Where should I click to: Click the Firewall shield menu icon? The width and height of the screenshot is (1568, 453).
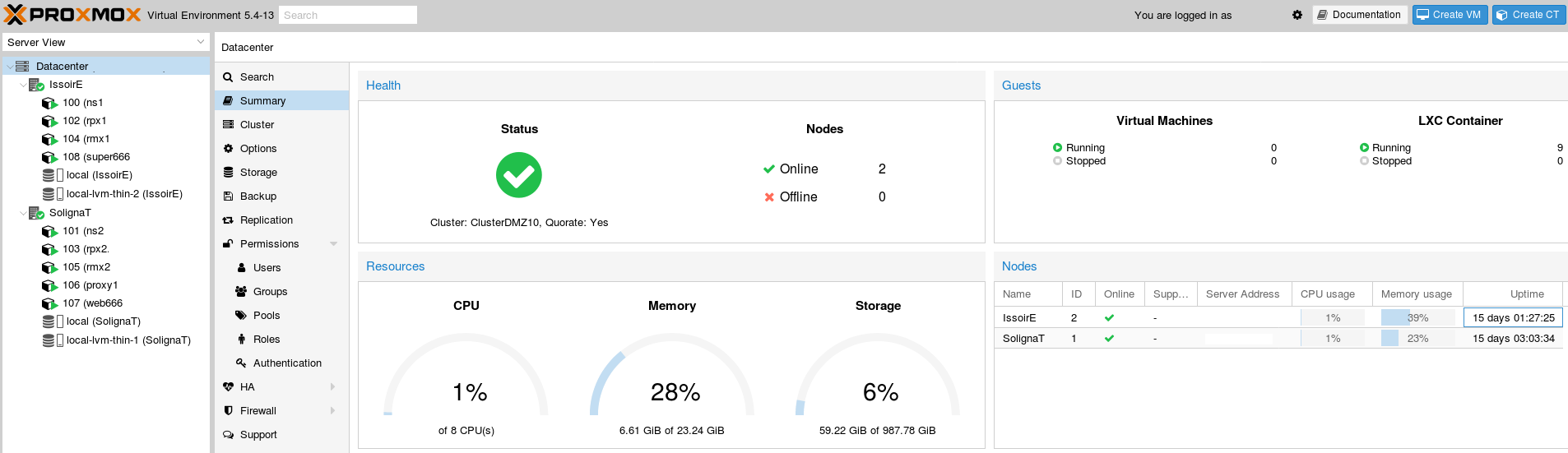pyautogui.click(x=228, y=411)
